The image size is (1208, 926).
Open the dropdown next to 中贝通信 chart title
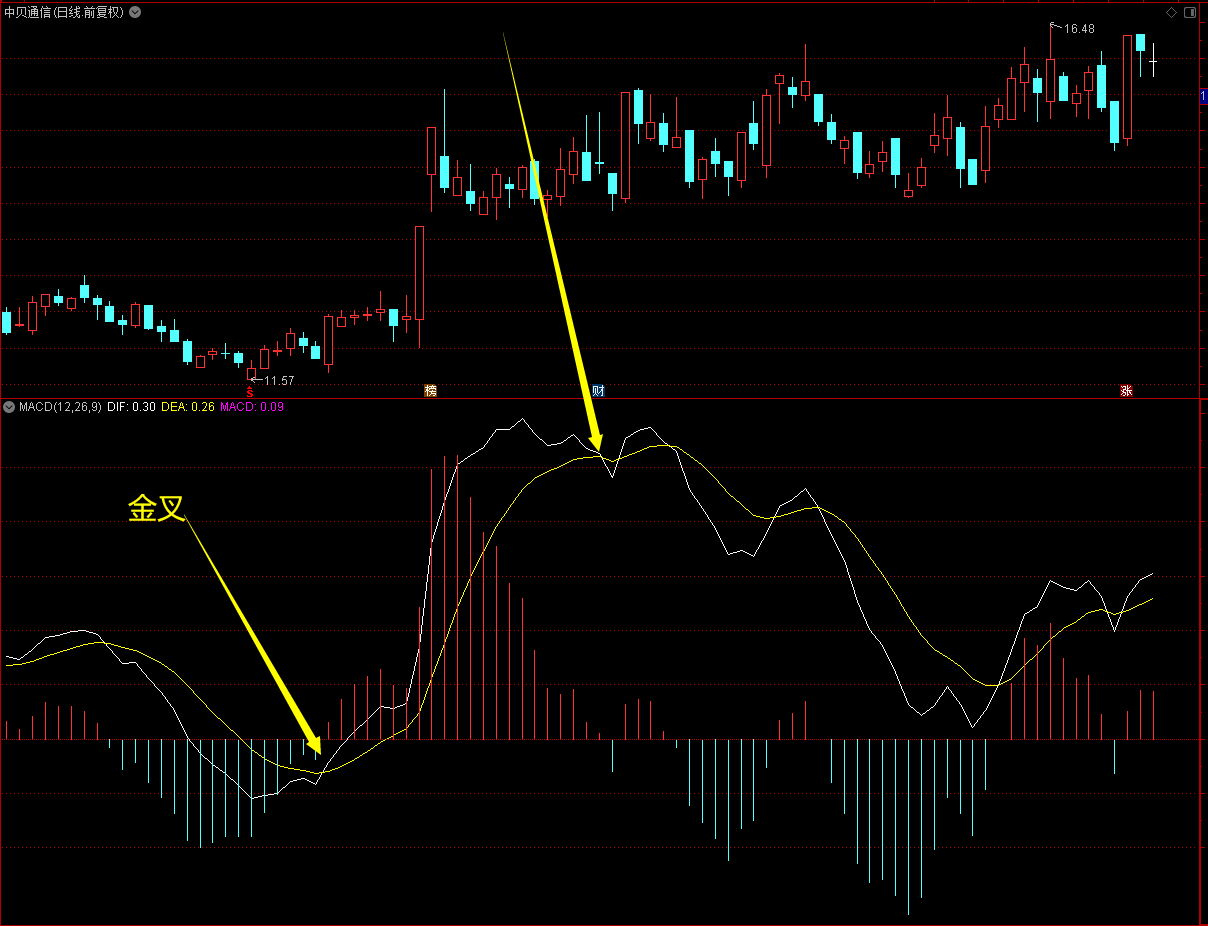click(x=135, y=12)
